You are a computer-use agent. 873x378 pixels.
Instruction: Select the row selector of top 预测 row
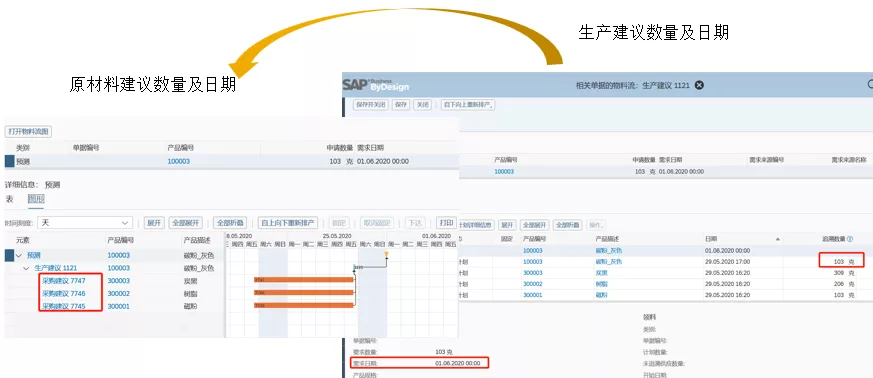pyautogui.click(x=9, y=161)
